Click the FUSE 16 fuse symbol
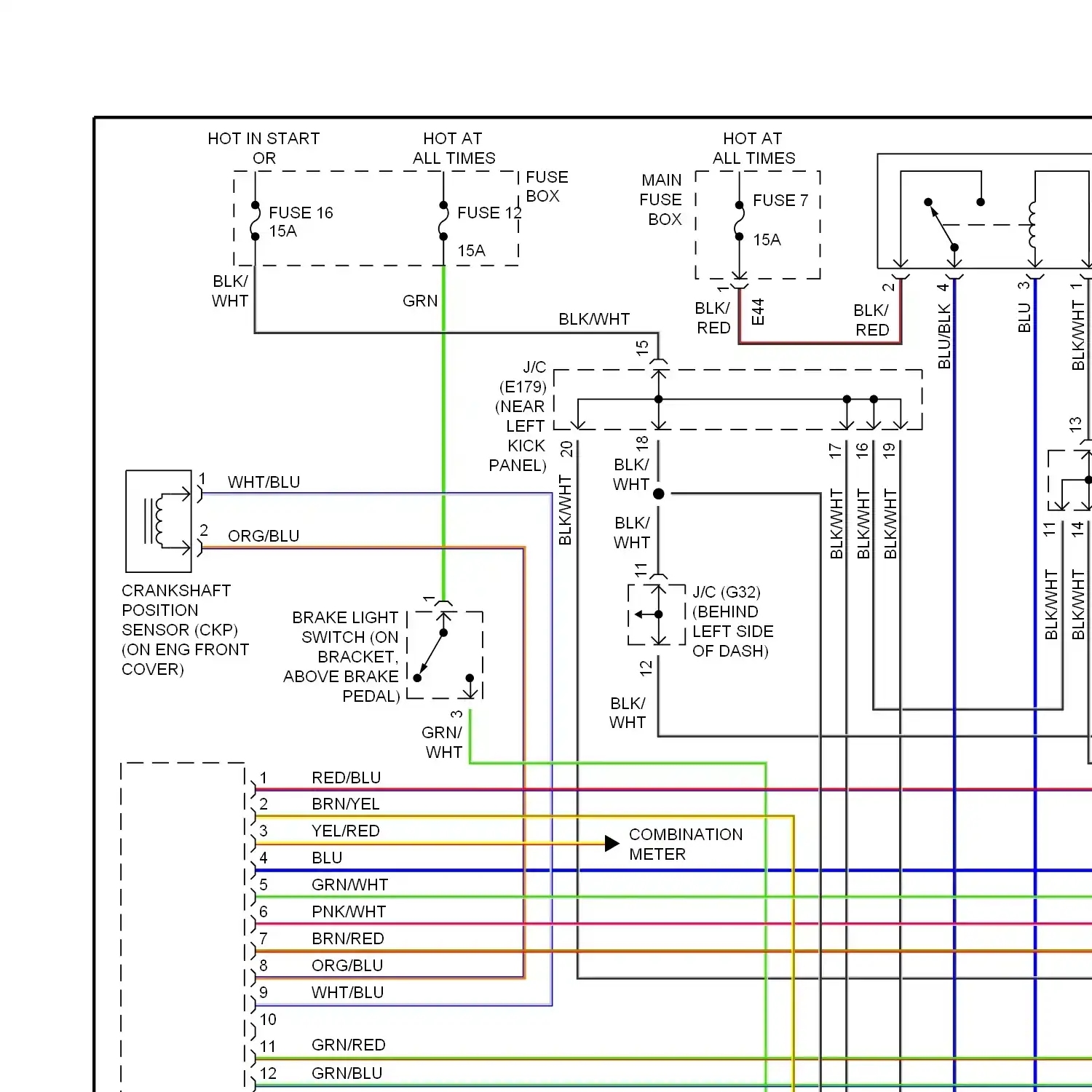 coord(255,221)
